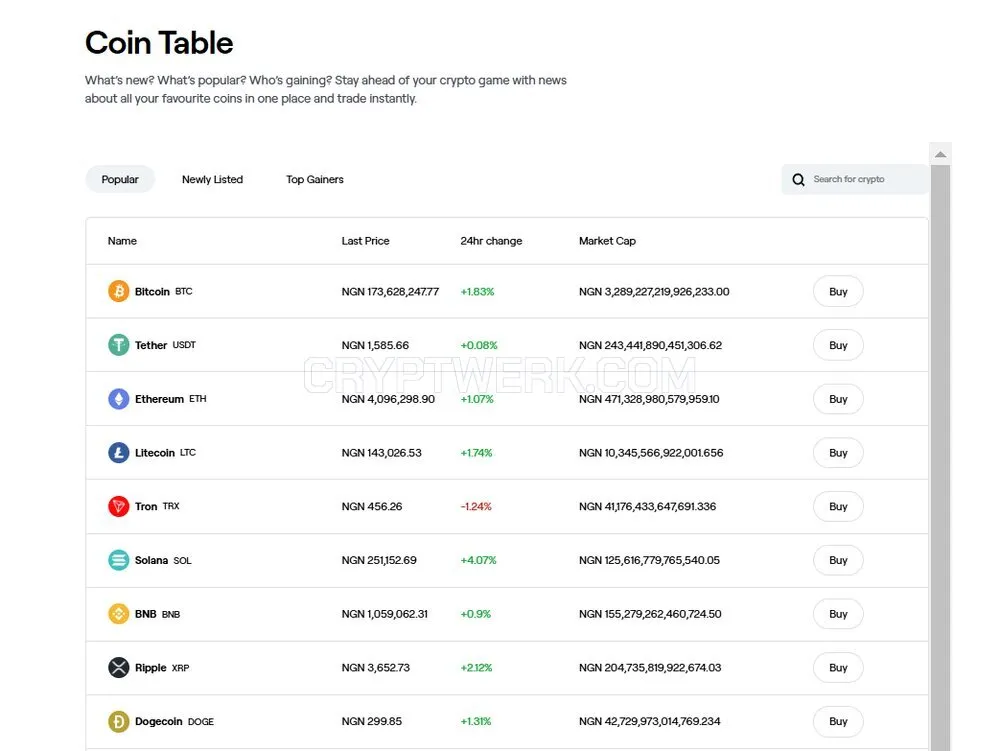Click the scrollbar up arrow
The width and height of the screenshot is (1000, 751).
pyautogui.click(x=940, y=154)
